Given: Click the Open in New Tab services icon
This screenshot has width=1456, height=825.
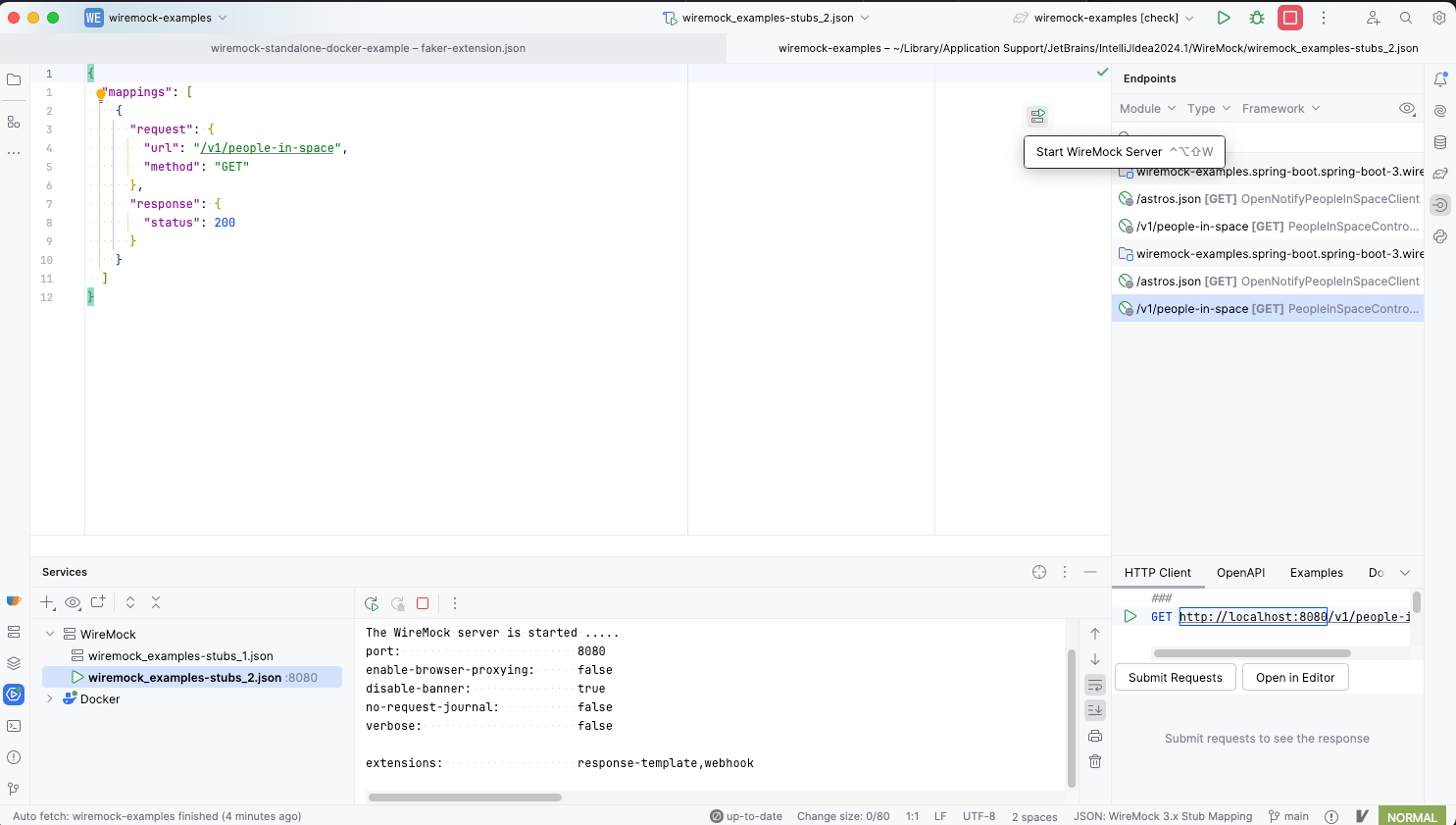Looking at the screenshot, I should [x=98, y=602].
